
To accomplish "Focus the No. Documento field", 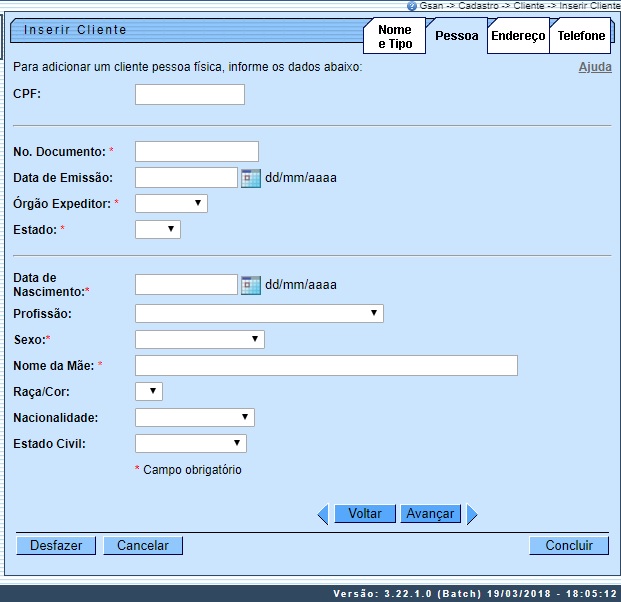I will point(197,151).
